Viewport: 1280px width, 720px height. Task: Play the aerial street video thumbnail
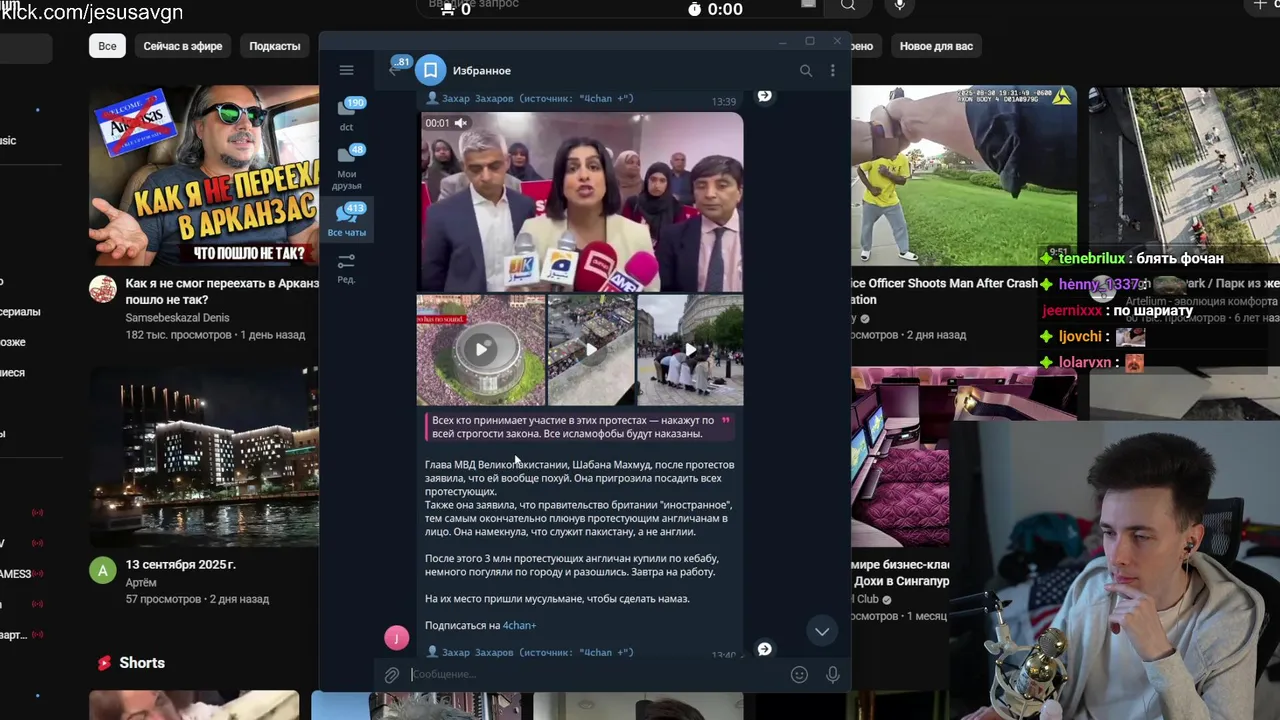point(591,349)
